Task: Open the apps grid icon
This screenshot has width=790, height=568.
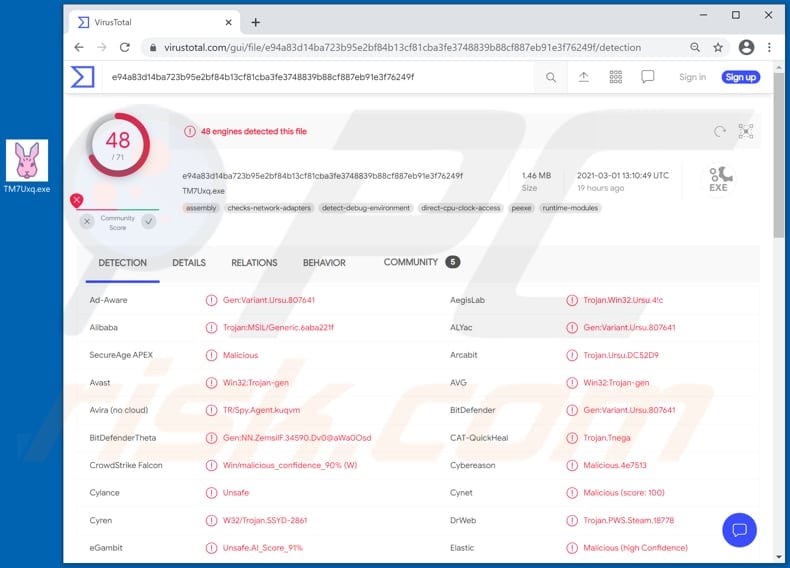Action: coord(616,77)
